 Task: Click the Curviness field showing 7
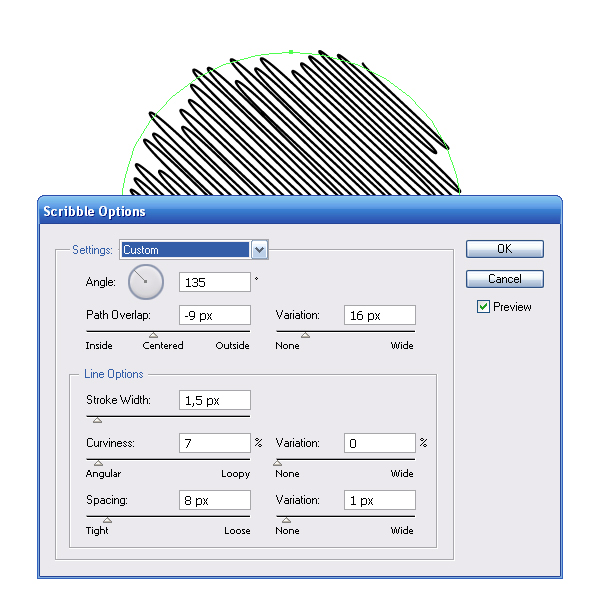pos(215,443)
